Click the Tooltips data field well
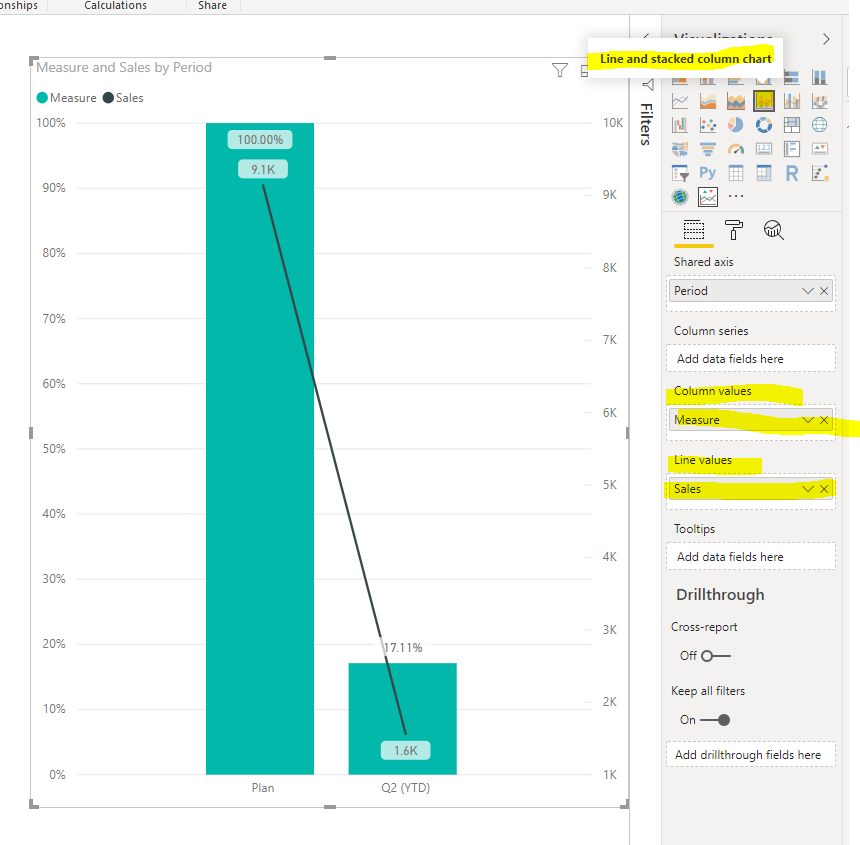Viewport: 860px width, 845px height. click(751, 557)
